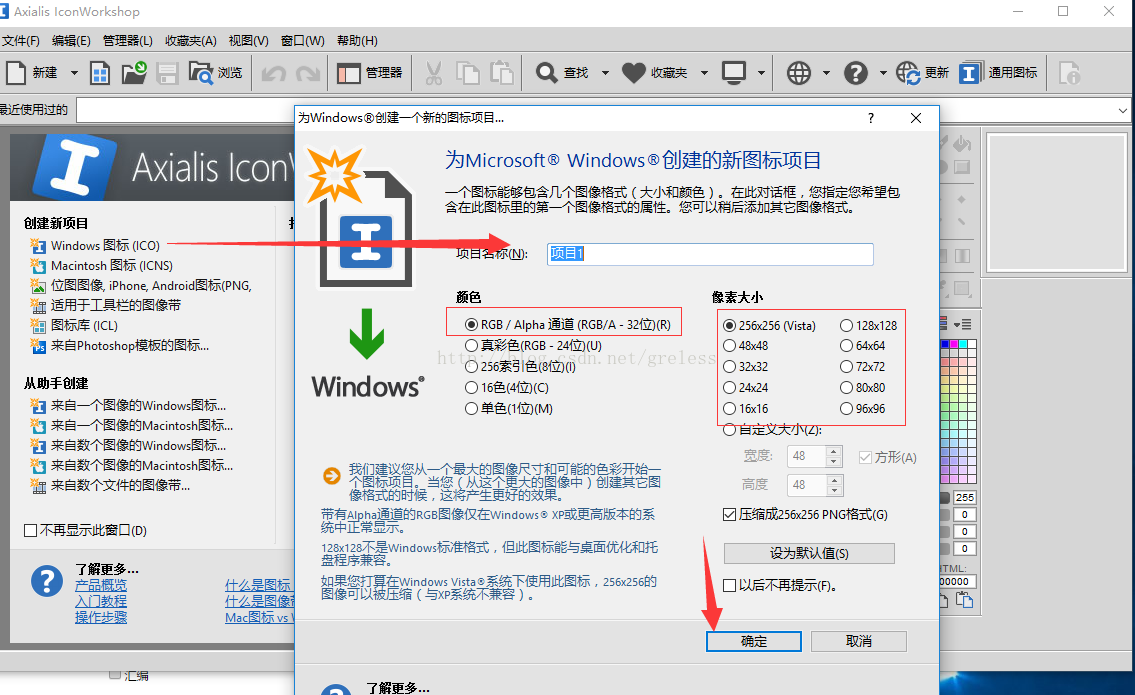1135x695 pixels.
Task: Open the View (视图) menu
Action: click(x=248, y=41)
